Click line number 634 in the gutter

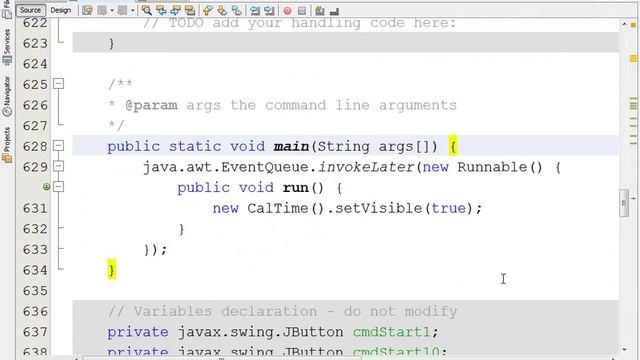tap(35, 270)
